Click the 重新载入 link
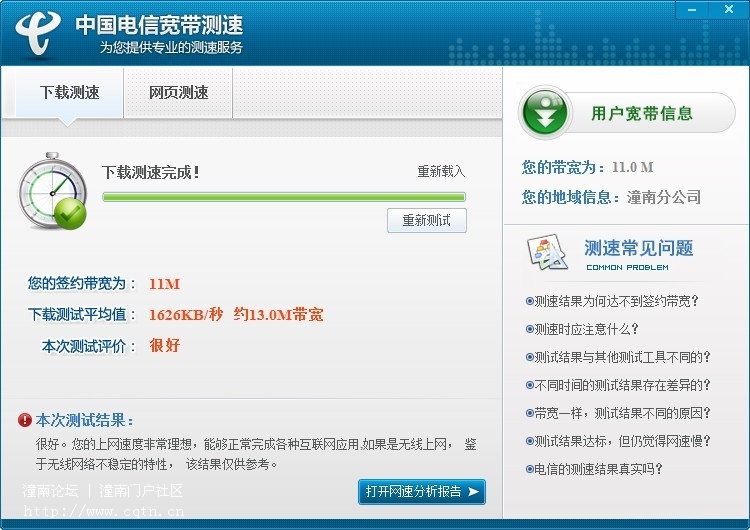The image size is (750, 530). tap(441, 171)
